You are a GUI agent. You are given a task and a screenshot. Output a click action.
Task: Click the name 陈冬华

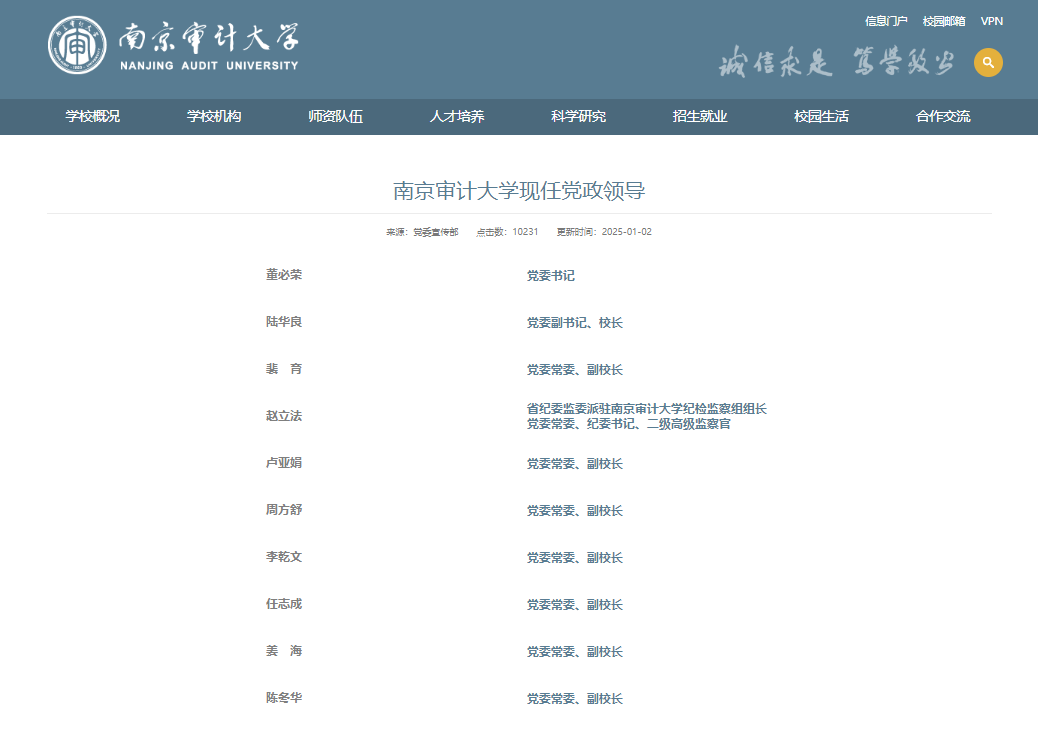point(284,698)
